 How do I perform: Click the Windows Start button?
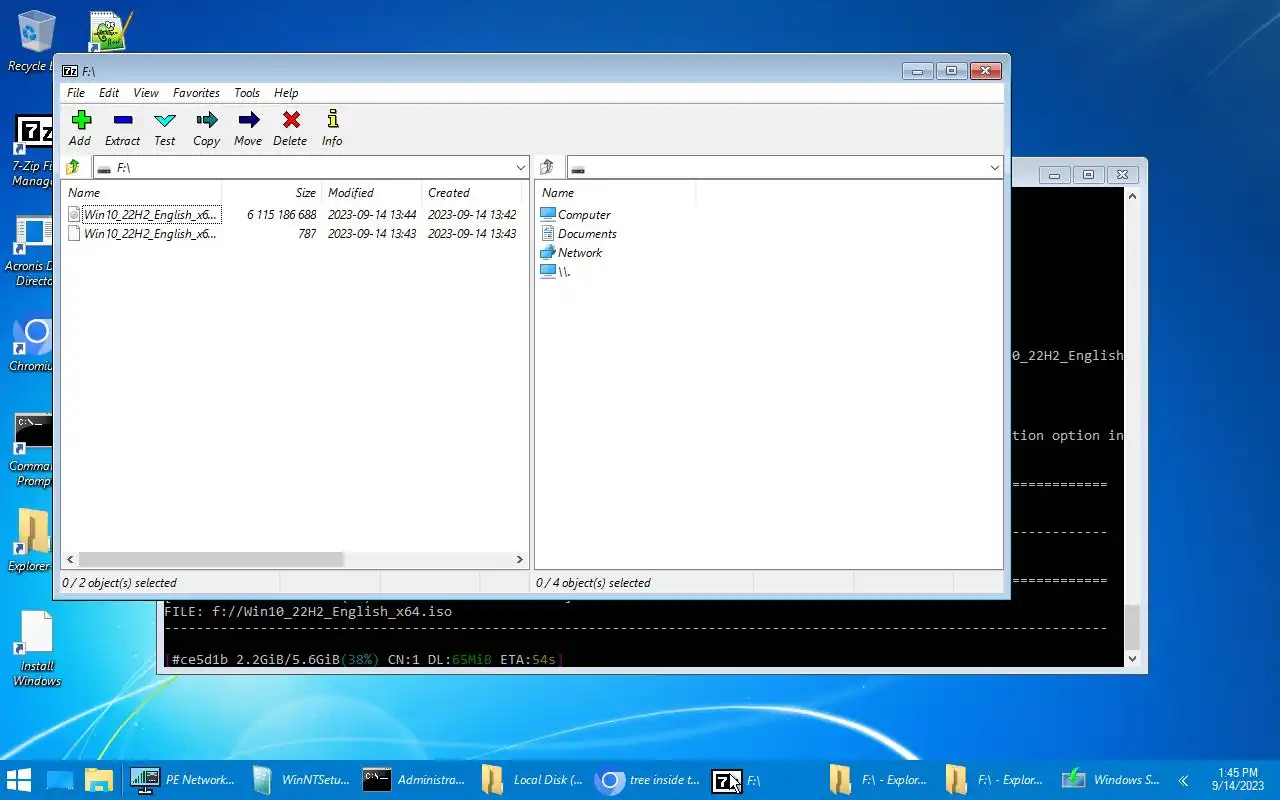18,780
